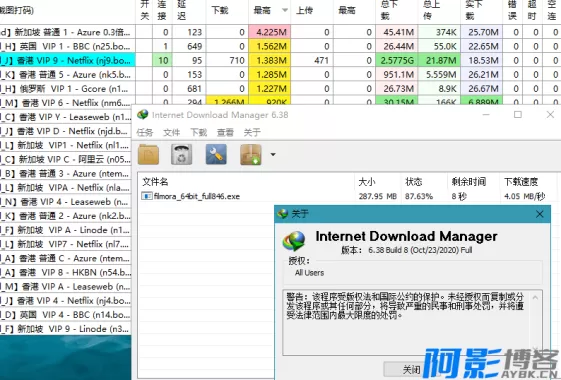Image resolution: width=561 pixels, height=380 pixels.
Task: Click the 最高 column sort arrow
Action: [x=285, y=10]
